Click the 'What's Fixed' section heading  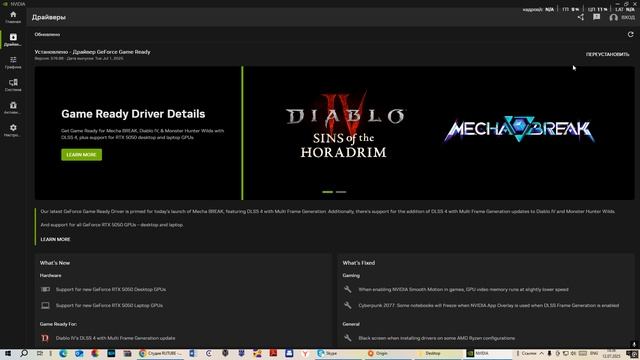point(358,263)
